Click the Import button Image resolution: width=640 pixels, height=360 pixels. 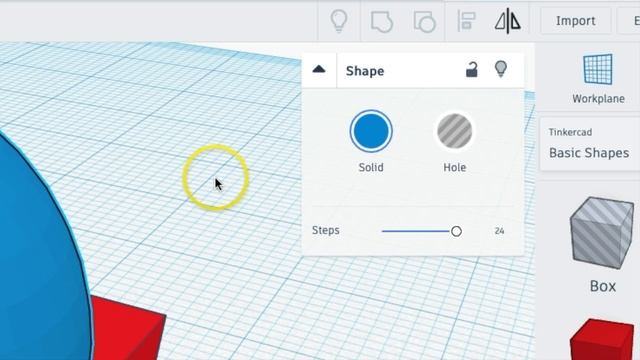tap(576, 21)
